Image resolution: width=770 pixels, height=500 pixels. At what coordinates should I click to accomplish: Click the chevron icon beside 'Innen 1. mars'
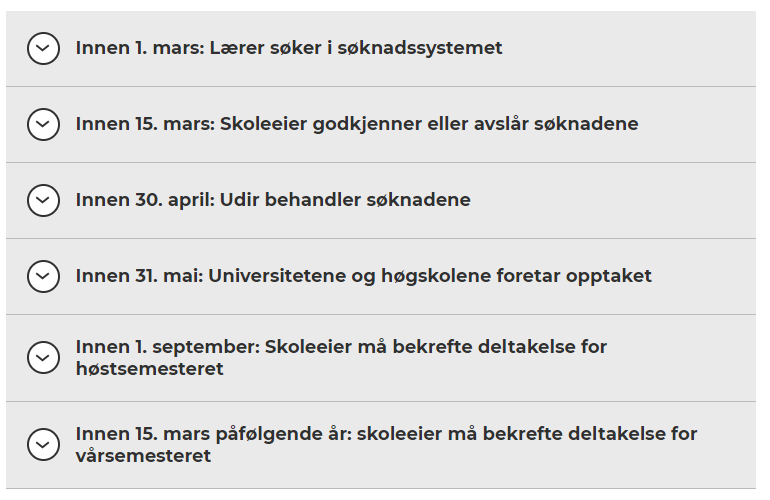pos(43,48)
